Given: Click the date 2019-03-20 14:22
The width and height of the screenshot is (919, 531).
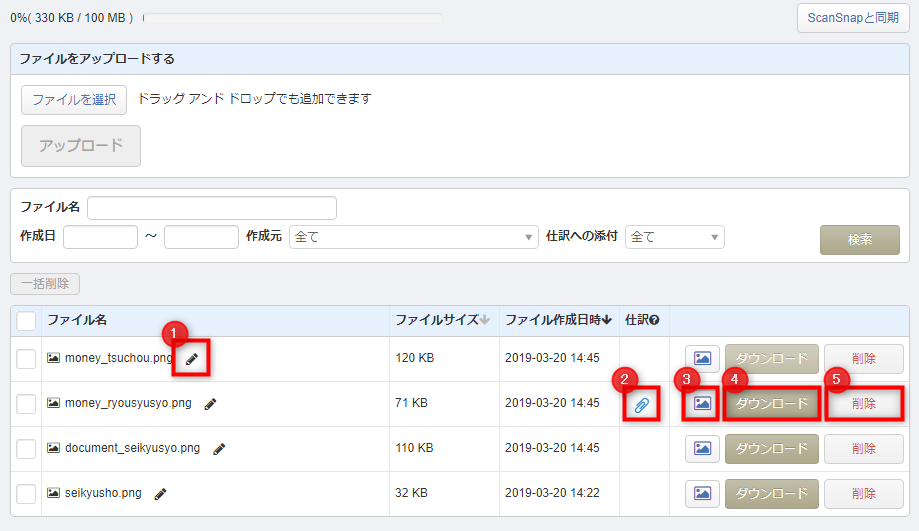Looking at the screenshot, I should [552, 493].
